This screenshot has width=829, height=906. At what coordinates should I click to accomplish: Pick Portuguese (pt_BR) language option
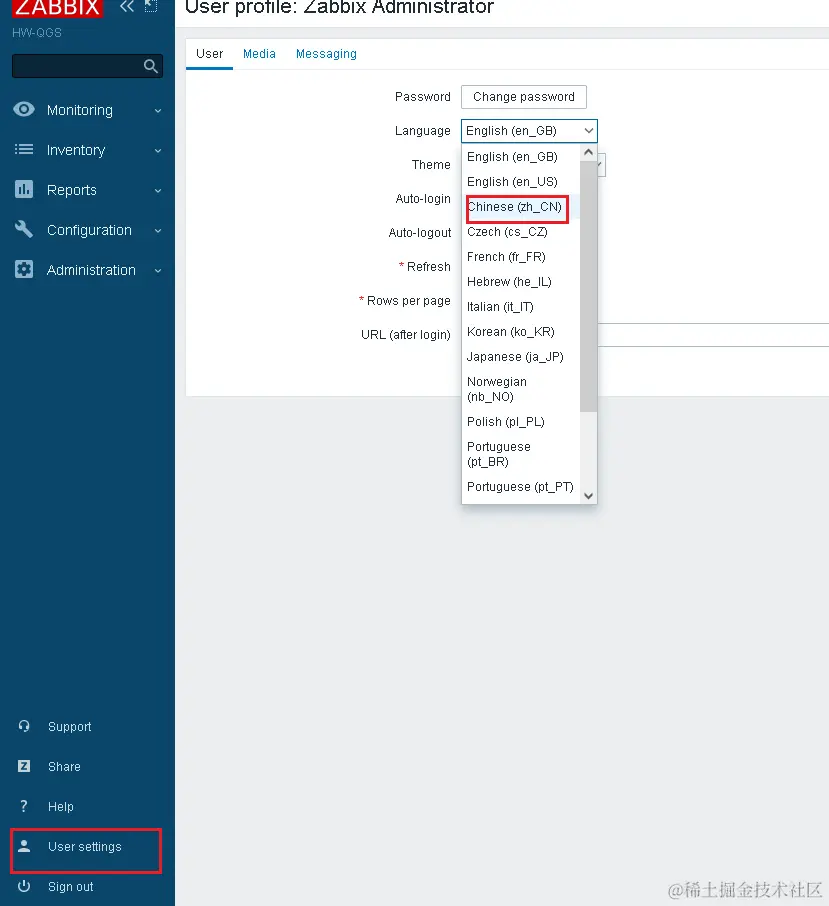point(520,454)
